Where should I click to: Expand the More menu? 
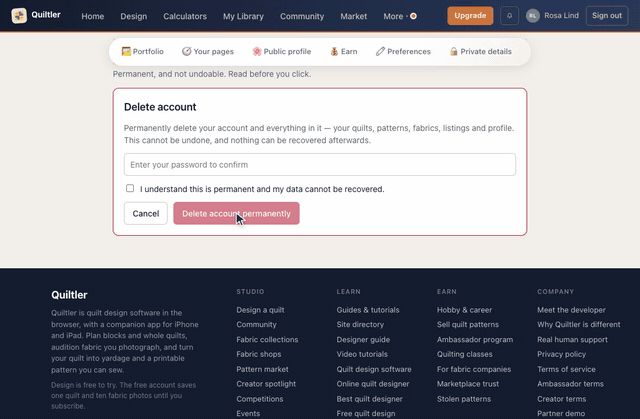coord(400,16)
